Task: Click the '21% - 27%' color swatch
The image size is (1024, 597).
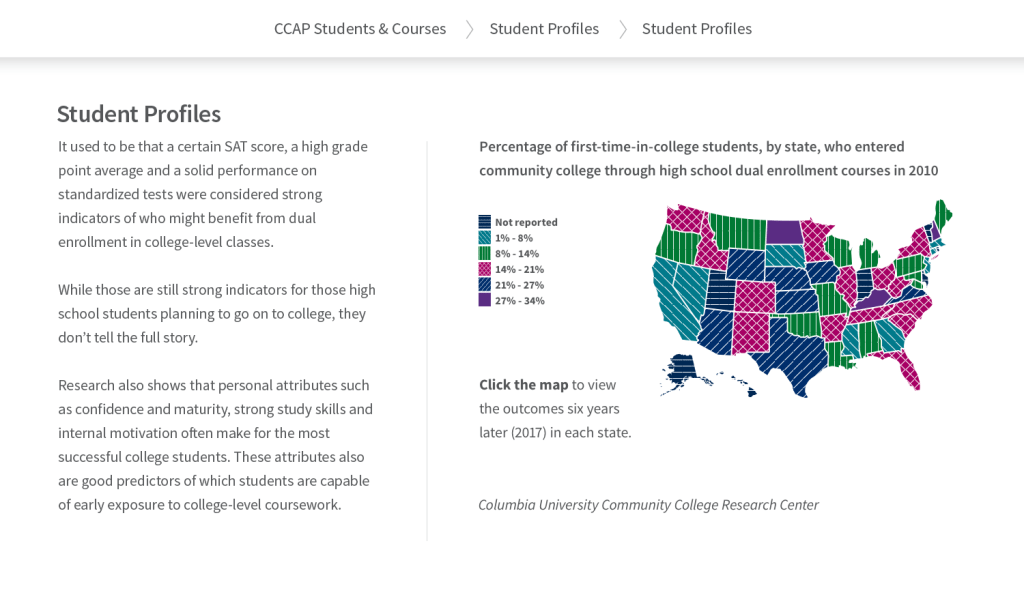Action: click(485, 285)
